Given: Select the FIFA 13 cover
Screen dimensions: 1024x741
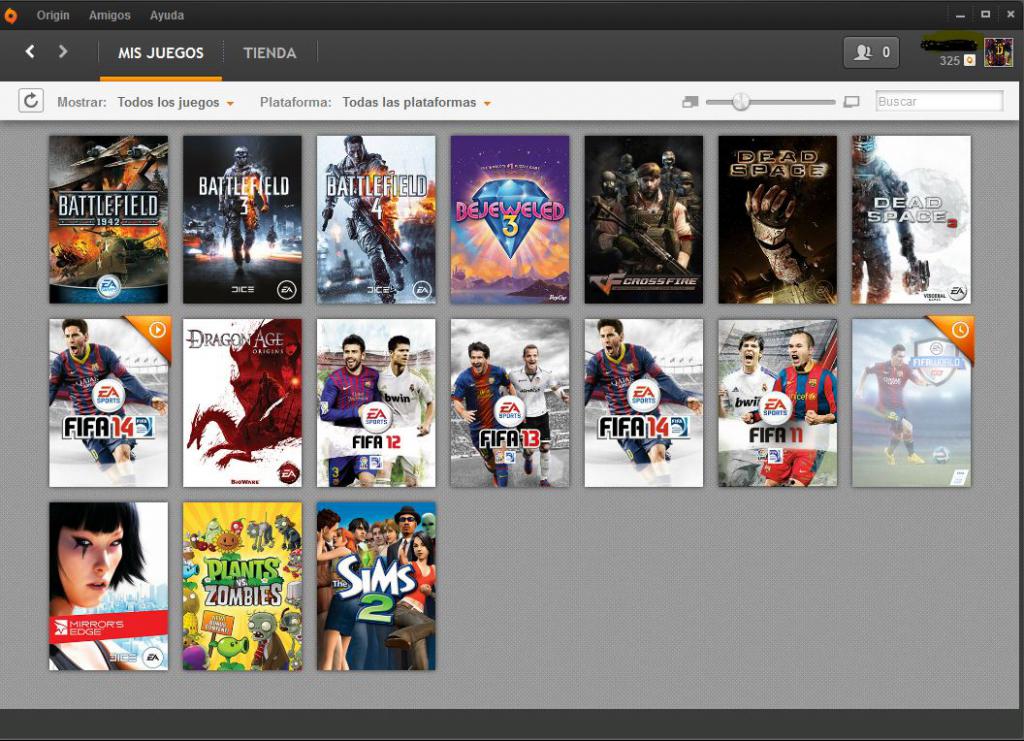Looking at the screenshot, I should coord(510,403).
